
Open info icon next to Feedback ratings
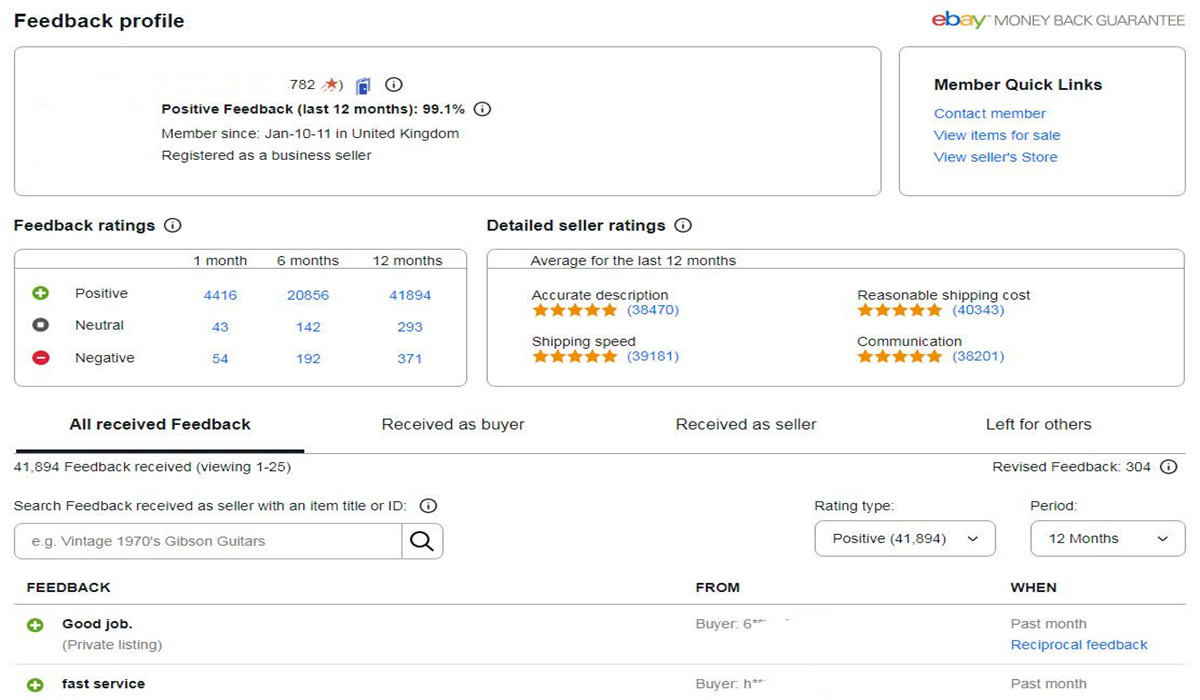[x=172, y=226]
